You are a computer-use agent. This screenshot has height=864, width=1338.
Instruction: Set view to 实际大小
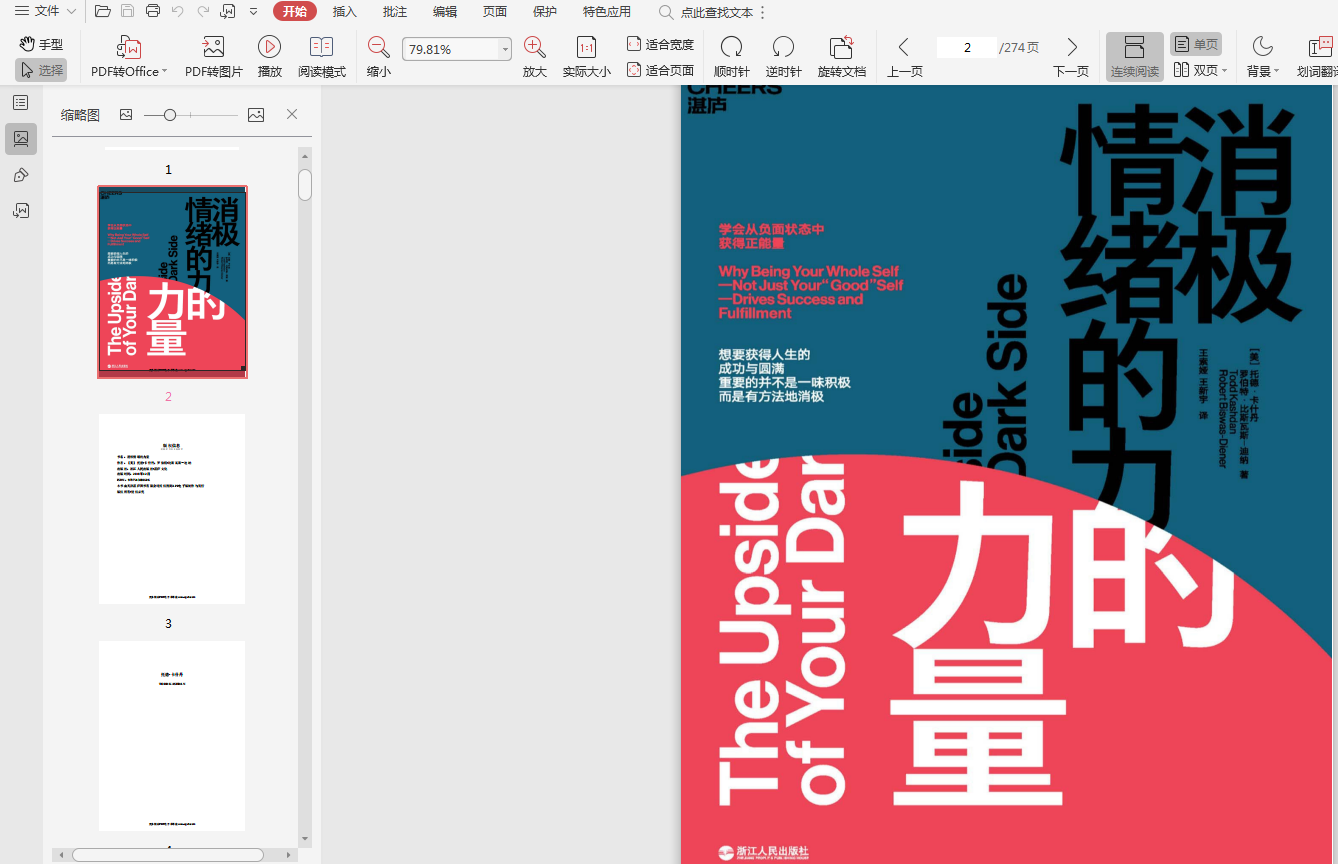(x=587, y=57)
